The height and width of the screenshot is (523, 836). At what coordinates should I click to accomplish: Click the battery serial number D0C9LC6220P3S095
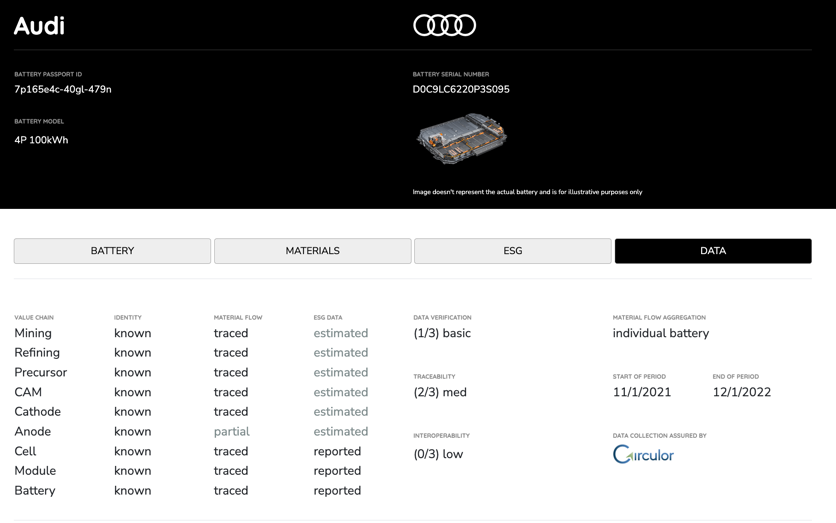[461, 89]
